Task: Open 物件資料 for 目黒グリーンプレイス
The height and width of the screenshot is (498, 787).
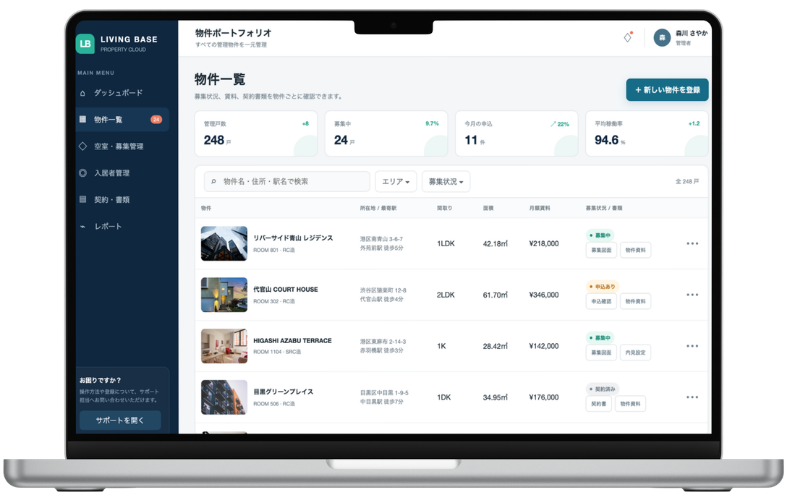Action: (630, 404)
